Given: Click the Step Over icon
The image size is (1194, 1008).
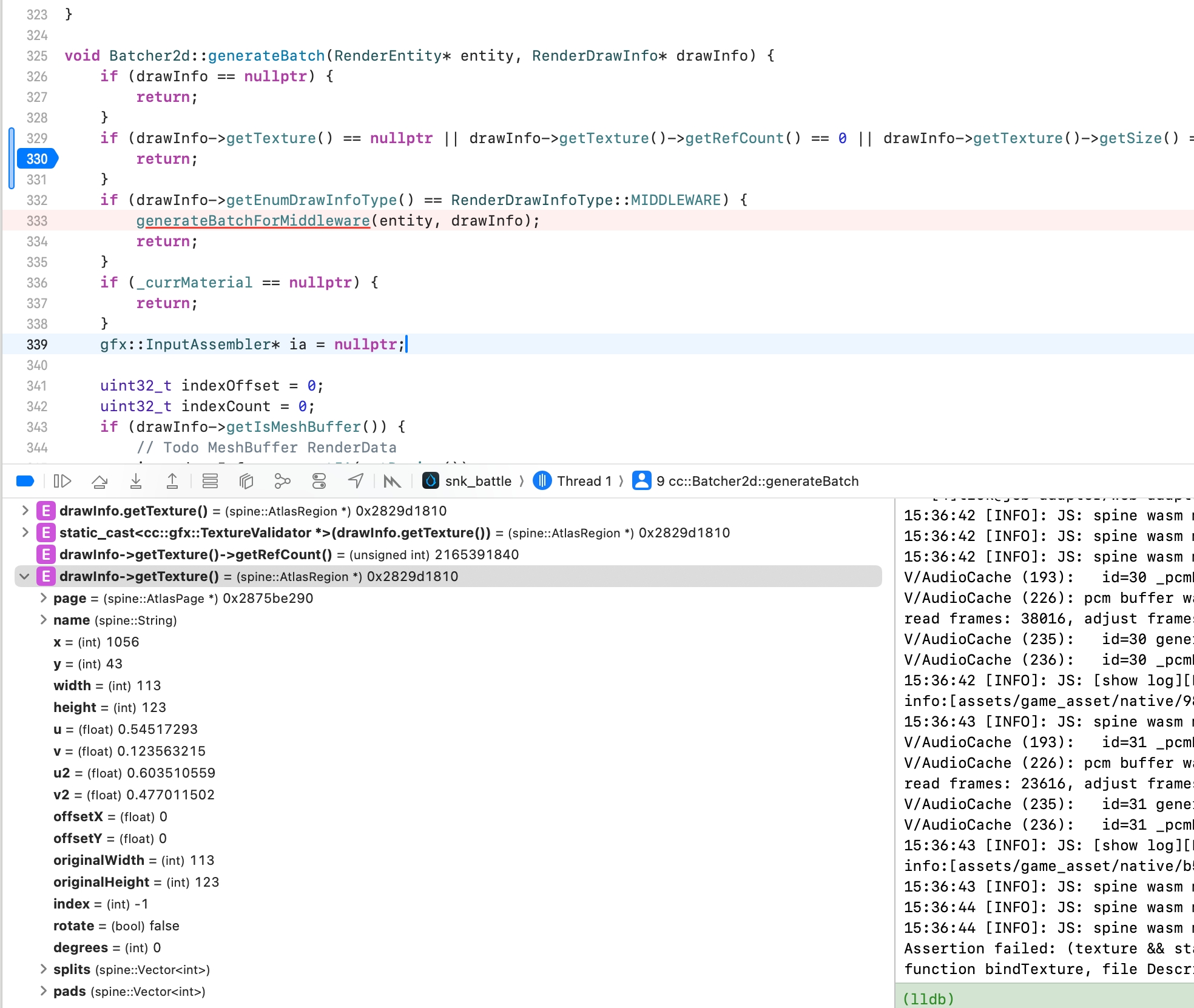Looking at the screenshot, I should pyautogui.click(x=99, y=481).
